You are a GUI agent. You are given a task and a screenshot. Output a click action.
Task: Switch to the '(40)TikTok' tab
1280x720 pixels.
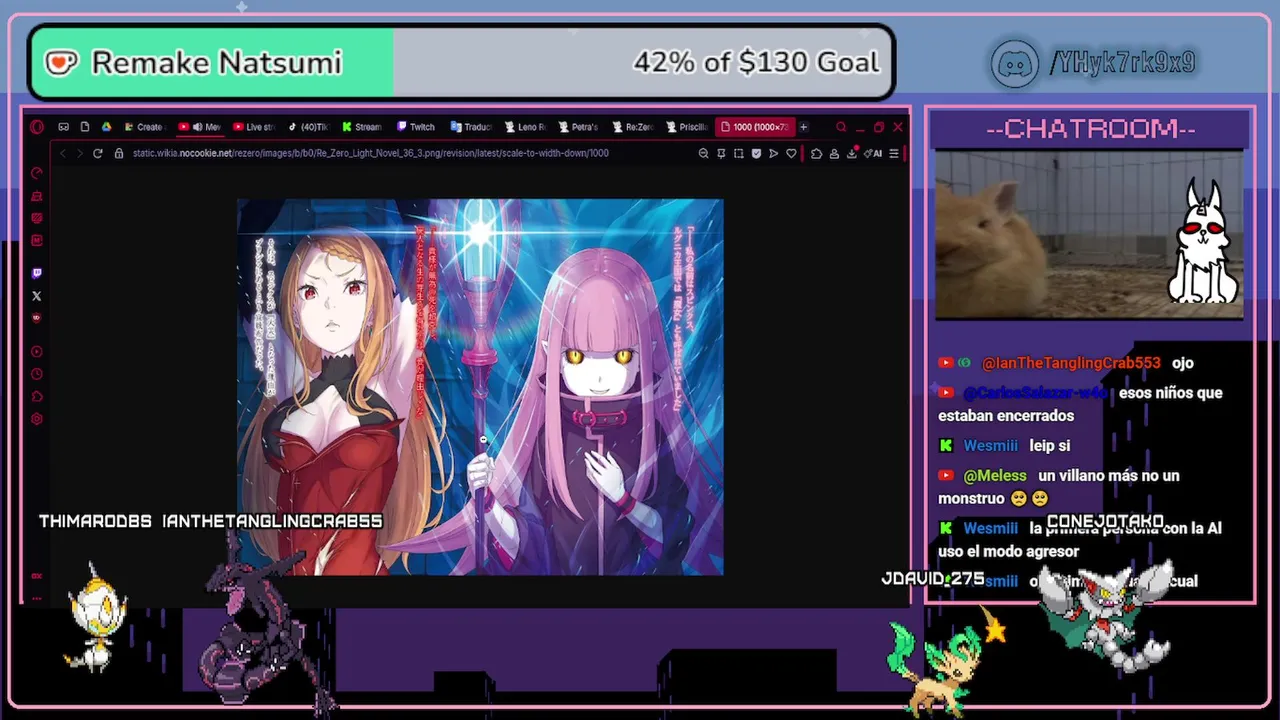point(308,127)
